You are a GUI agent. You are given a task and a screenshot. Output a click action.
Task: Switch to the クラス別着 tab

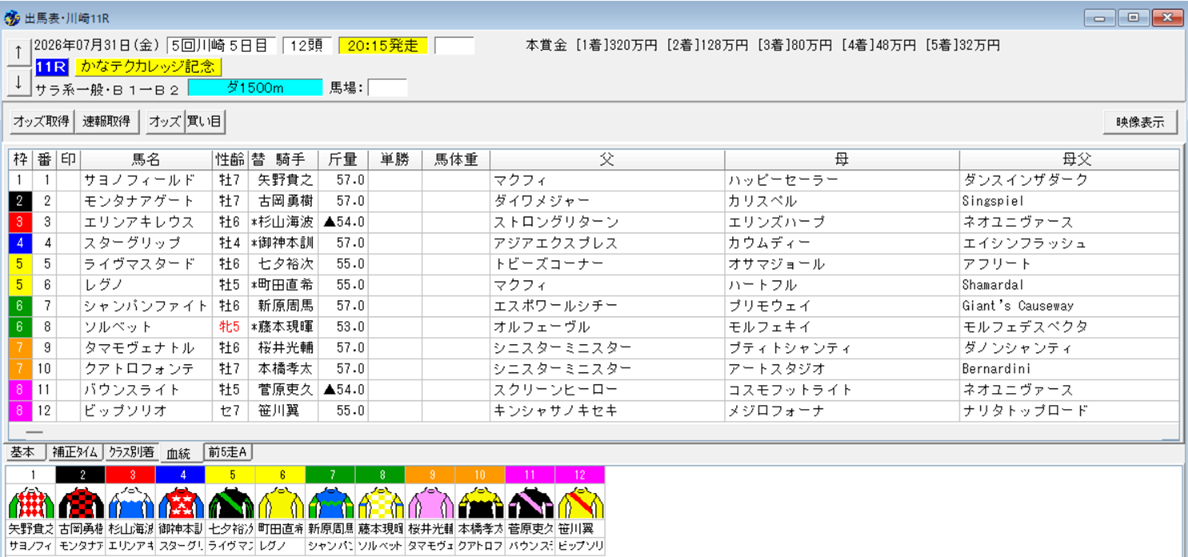131,452
